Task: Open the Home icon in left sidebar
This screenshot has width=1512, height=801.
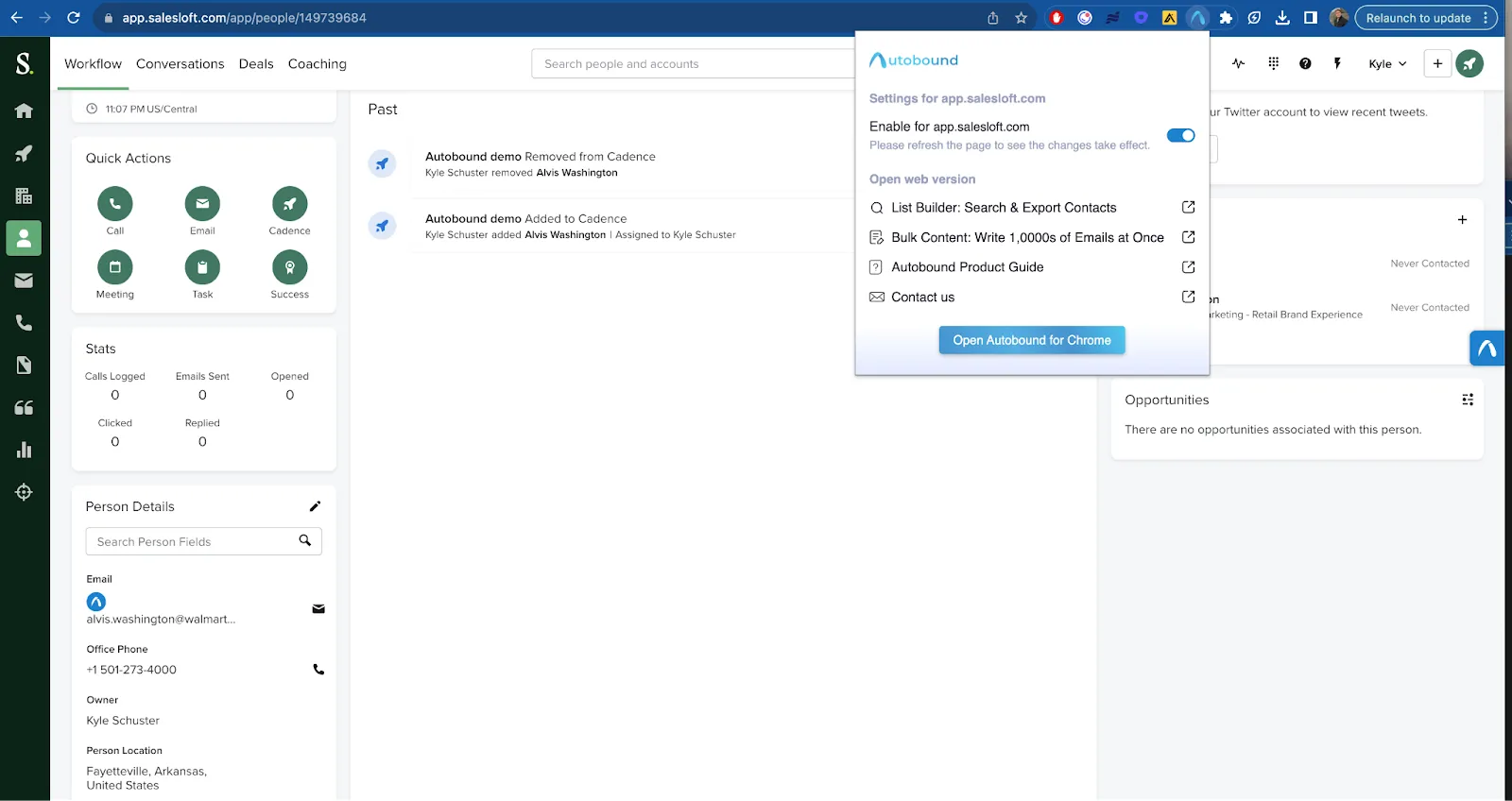Action: [x=25, y=111]
